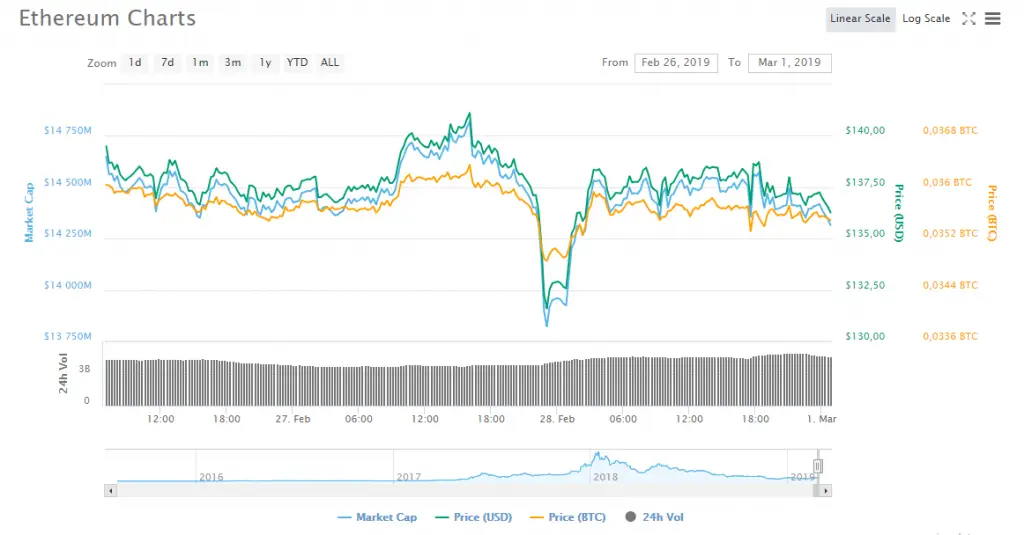1024x535 pixels.
Task: Toggle the 24h Vol legend dot
Action: coord(630,517)
